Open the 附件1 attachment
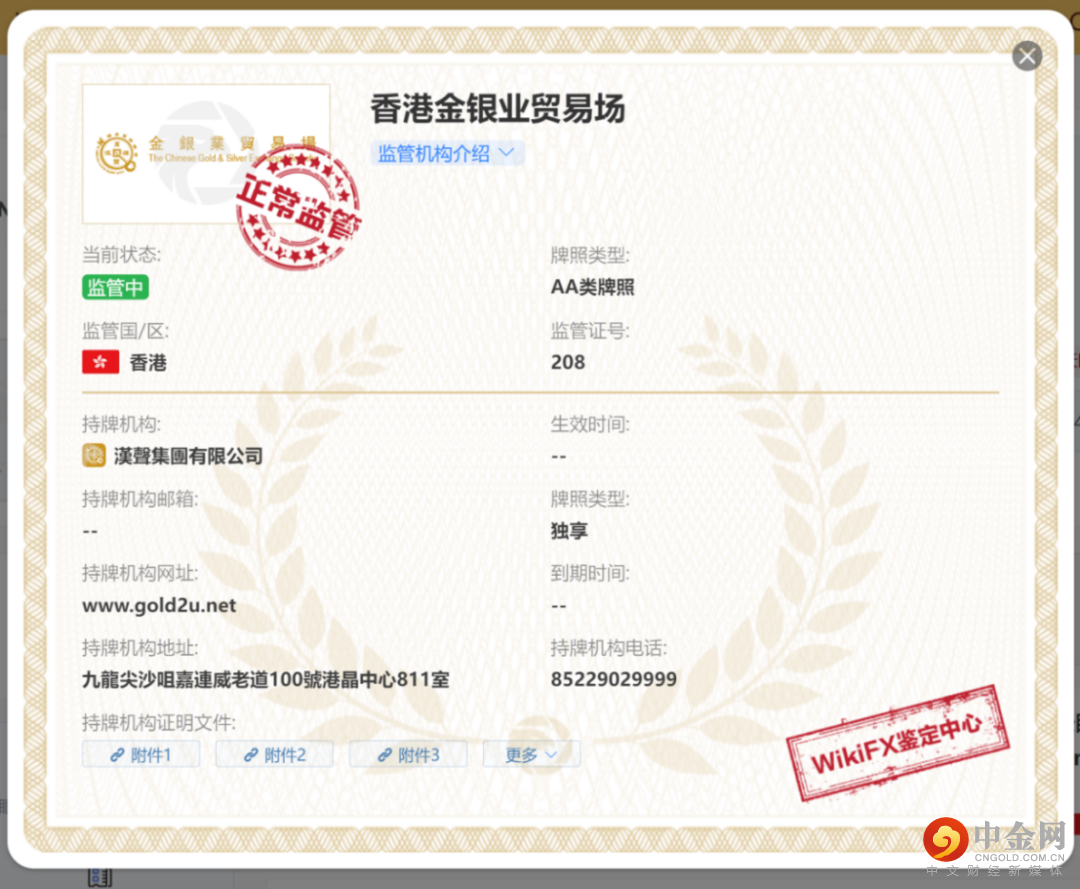The height and width of the screenshot is (889, 1080). [x=140, y=754]
